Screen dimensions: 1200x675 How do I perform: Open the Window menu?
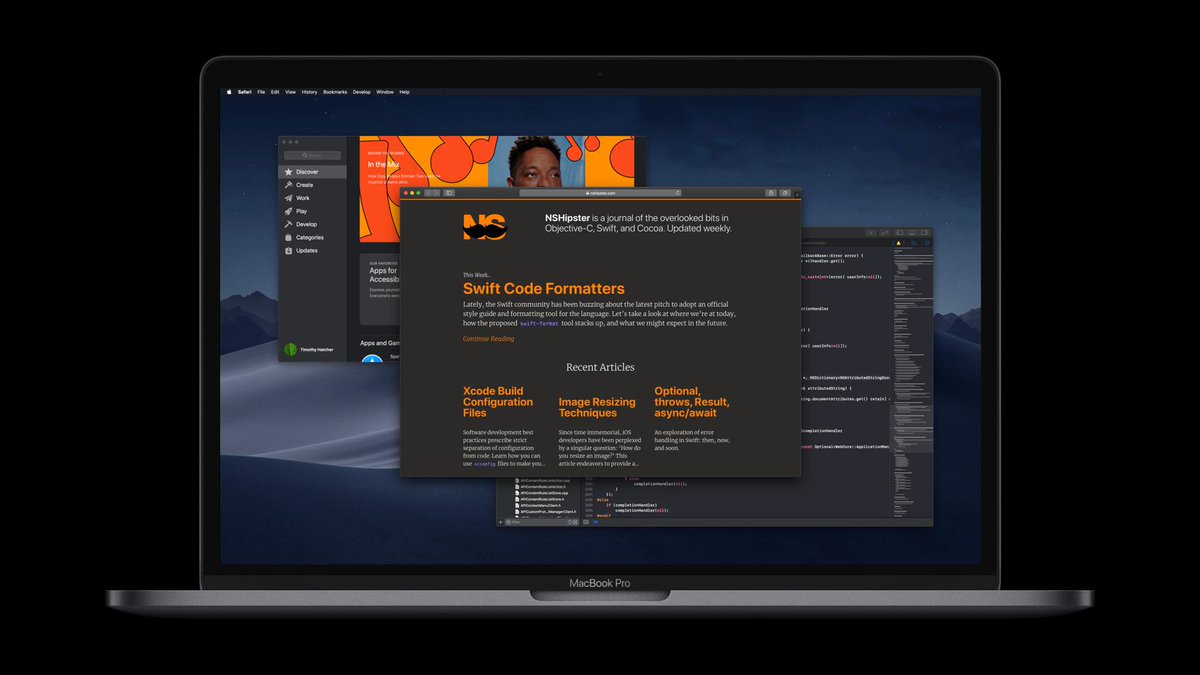(385, 92)
